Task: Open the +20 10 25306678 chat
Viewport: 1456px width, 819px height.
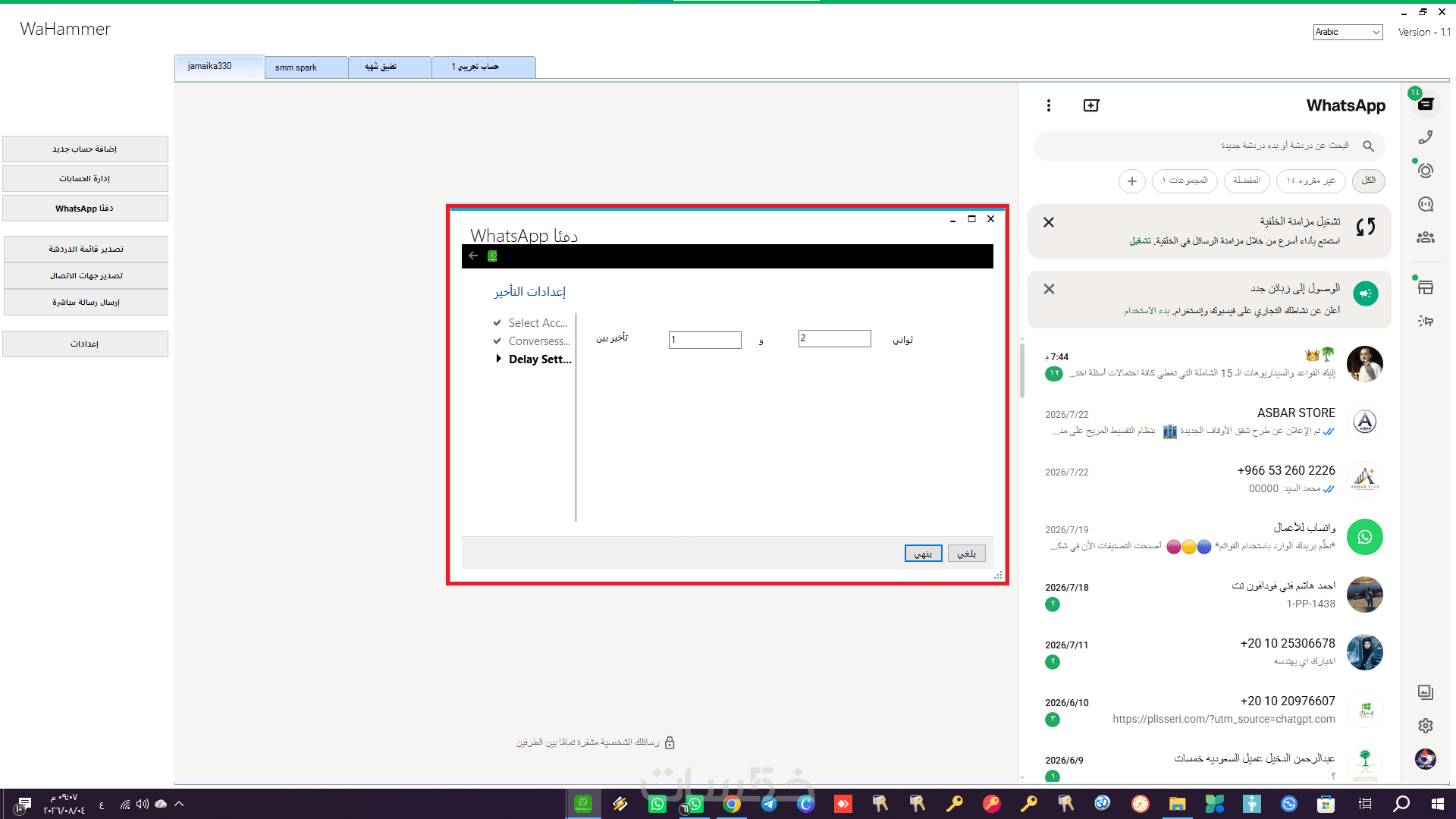Action: 1210,652
